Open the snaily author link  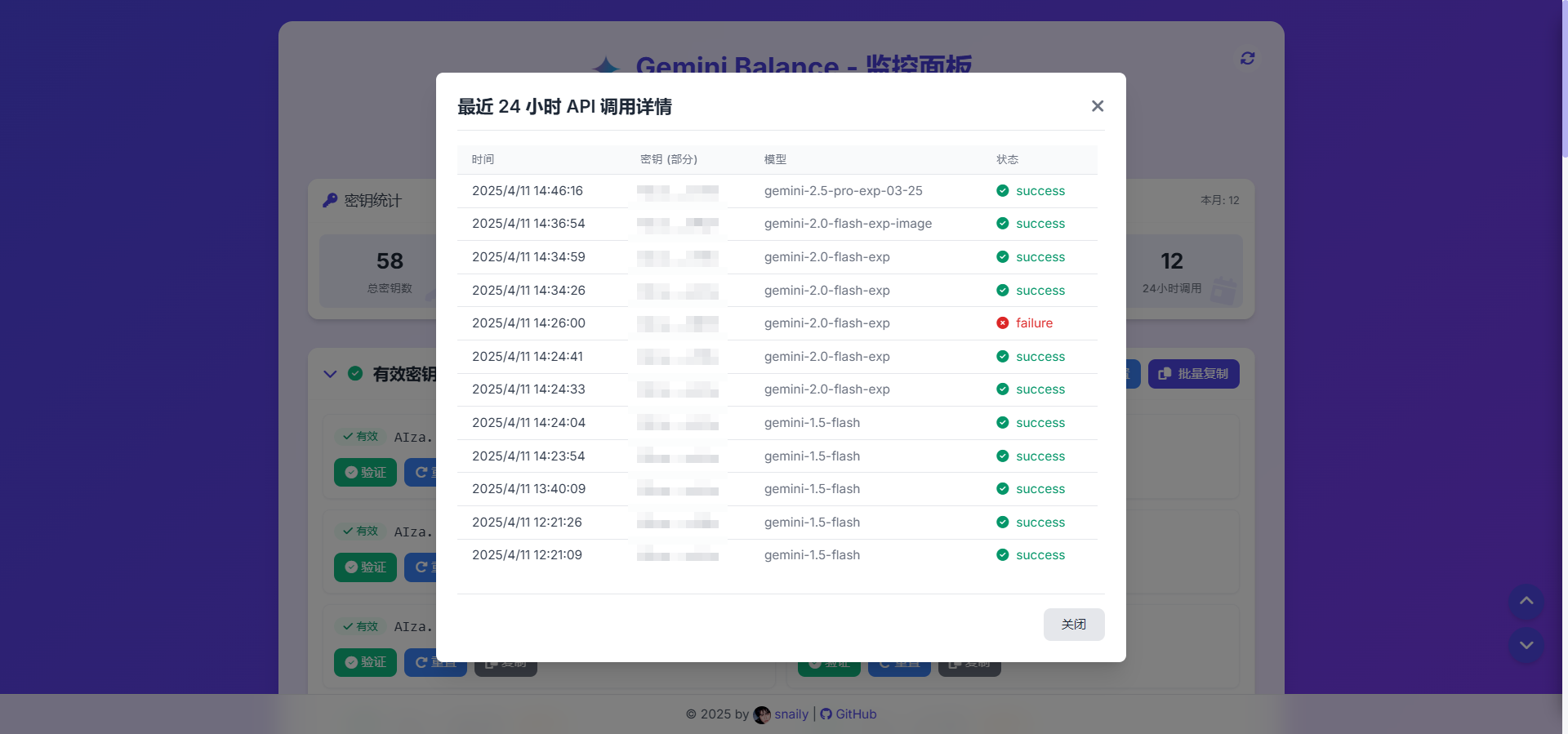pos(791,714)
